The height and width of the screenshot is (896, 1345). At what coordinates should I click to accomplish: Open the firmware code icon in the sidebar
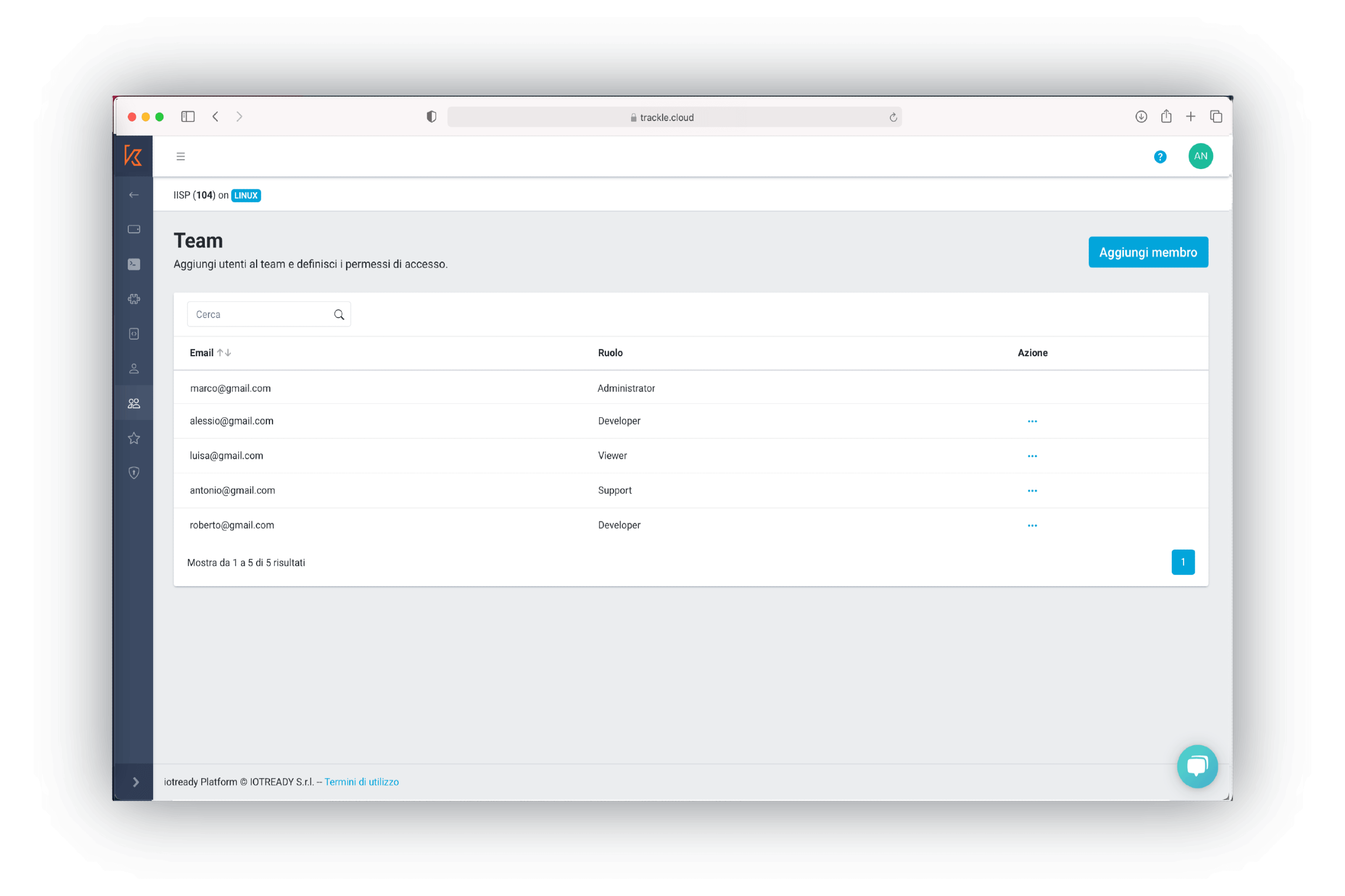coord(134,333)
